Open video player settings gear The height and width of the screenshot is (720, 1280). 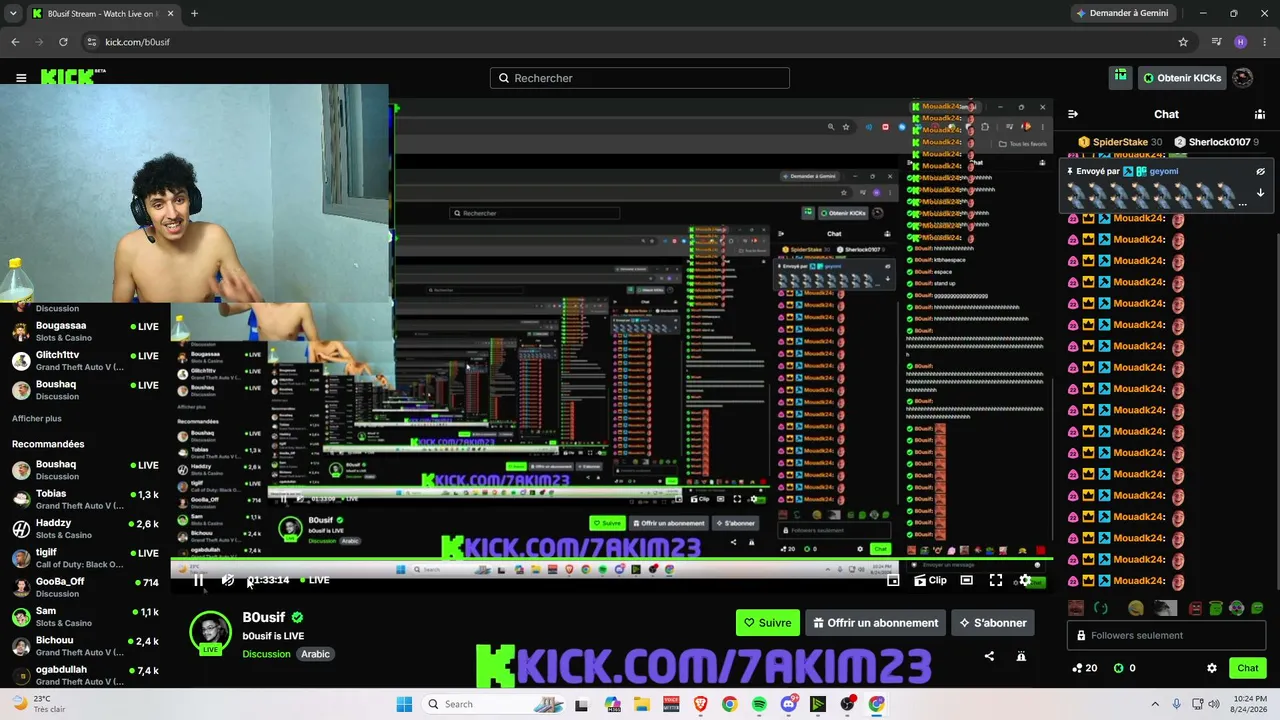click(1025, 580)
